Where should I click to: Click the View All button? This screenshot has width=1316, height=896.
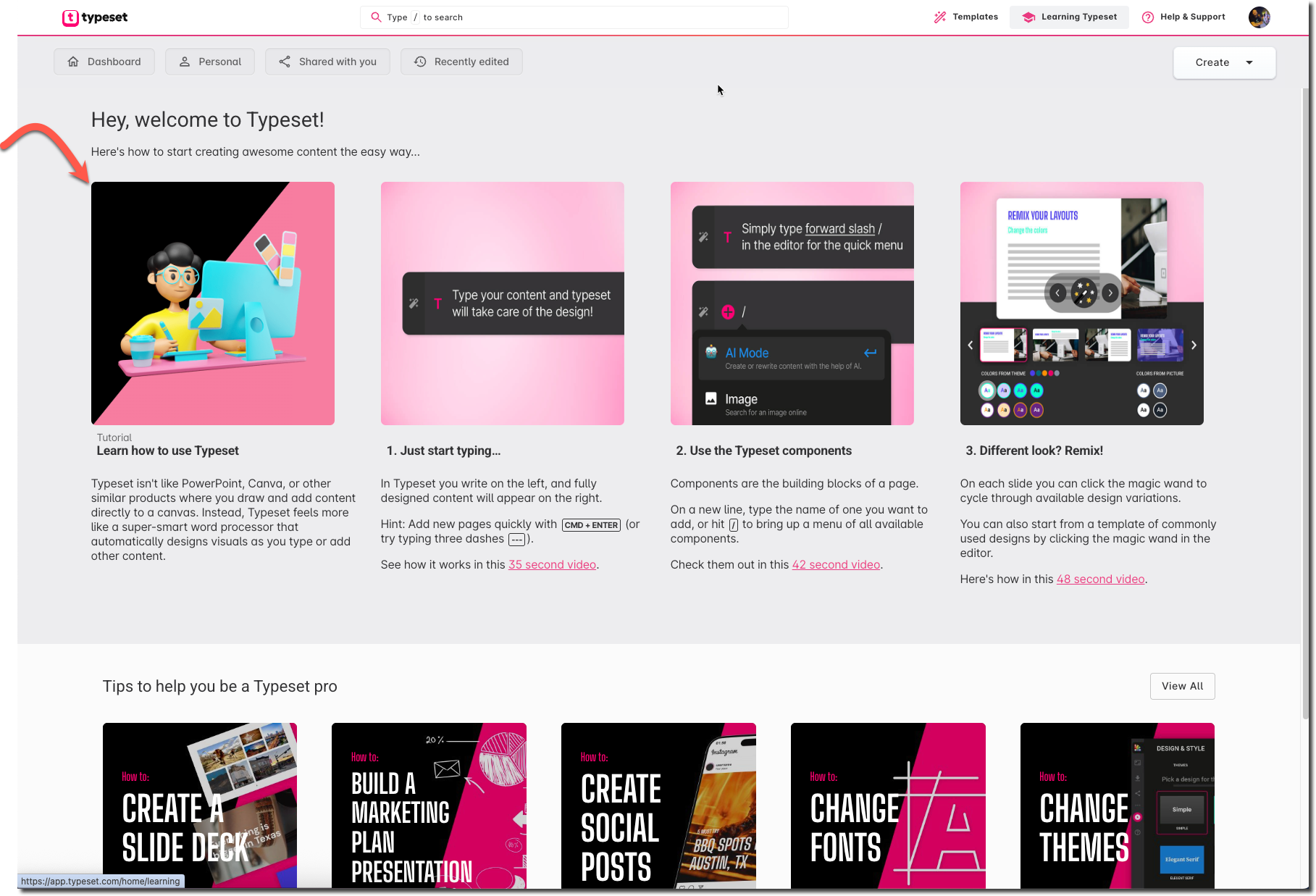pos(1182,687)
